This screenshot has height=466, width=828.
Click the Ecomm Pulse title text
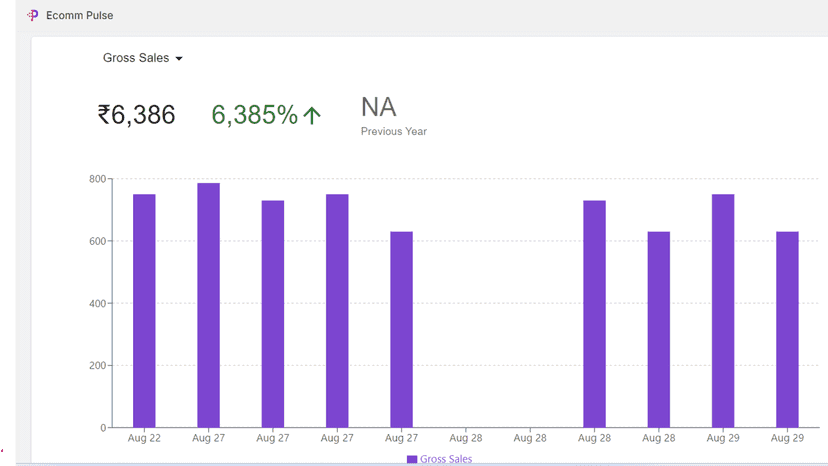point(79,16)
